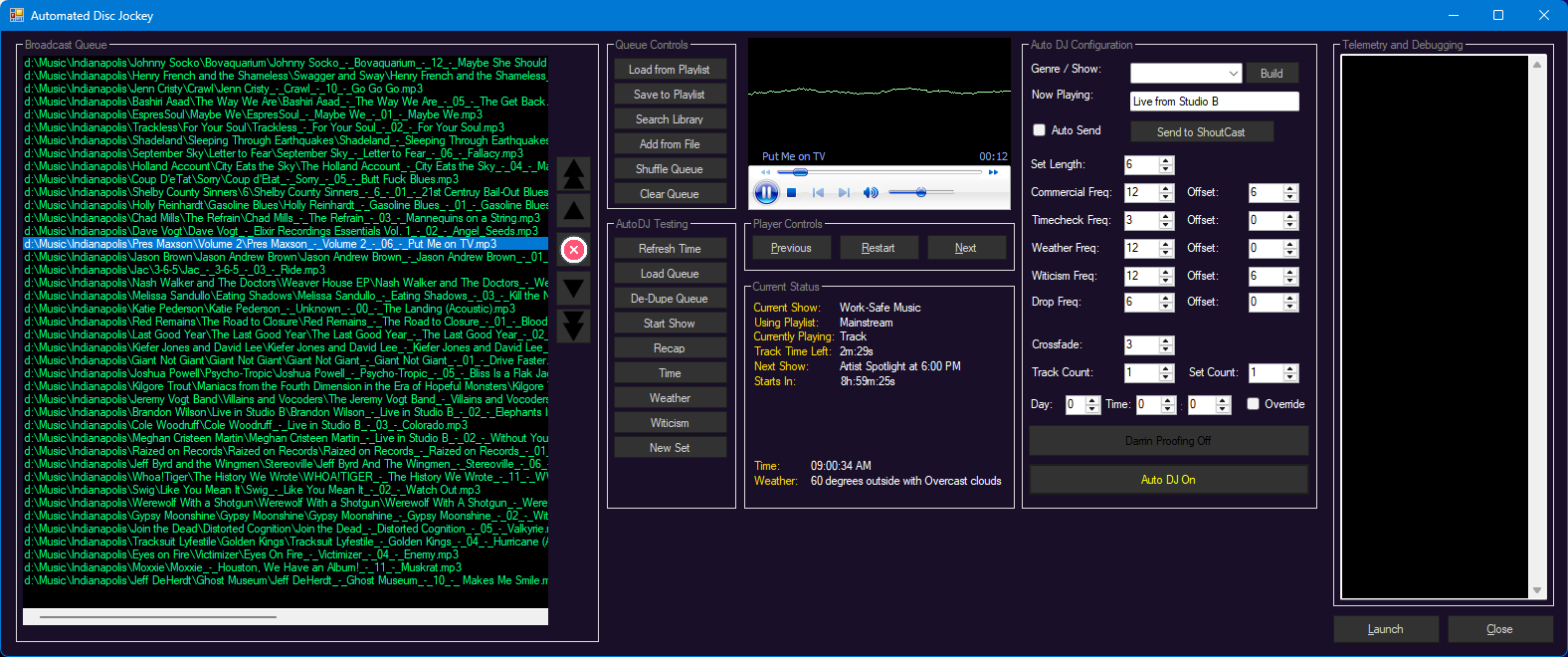Increase Set Length using up arrow
This screenshot has height=657, width=1568.
coord(1166,160)
